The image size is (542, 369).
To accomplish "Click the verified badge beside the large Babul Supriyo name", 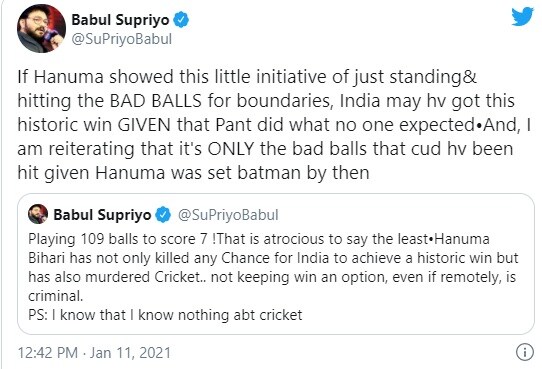I will pyautogui.click(x=181, y=19).
